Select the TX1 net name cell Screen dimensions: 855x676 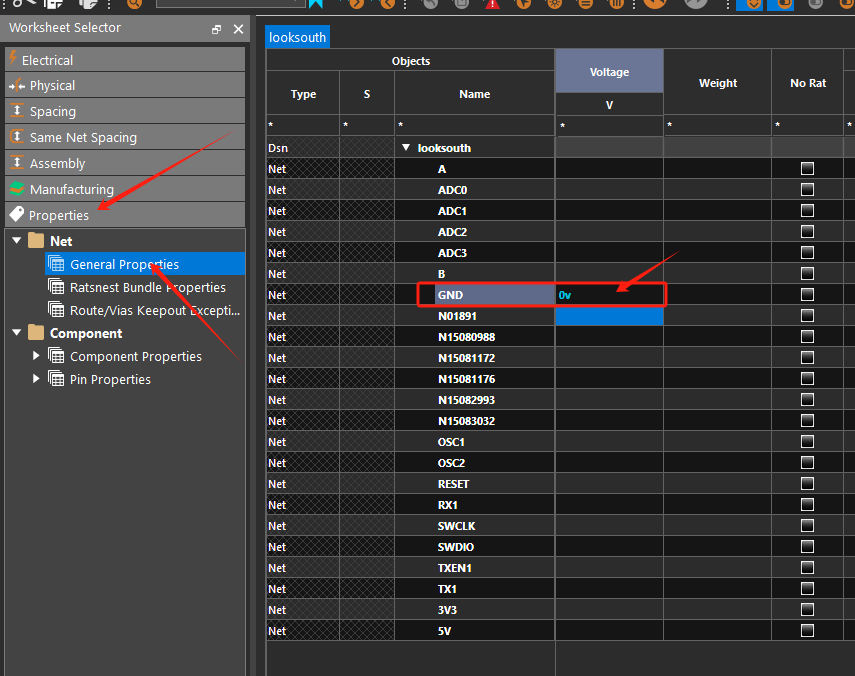click(x=474, y=588)
